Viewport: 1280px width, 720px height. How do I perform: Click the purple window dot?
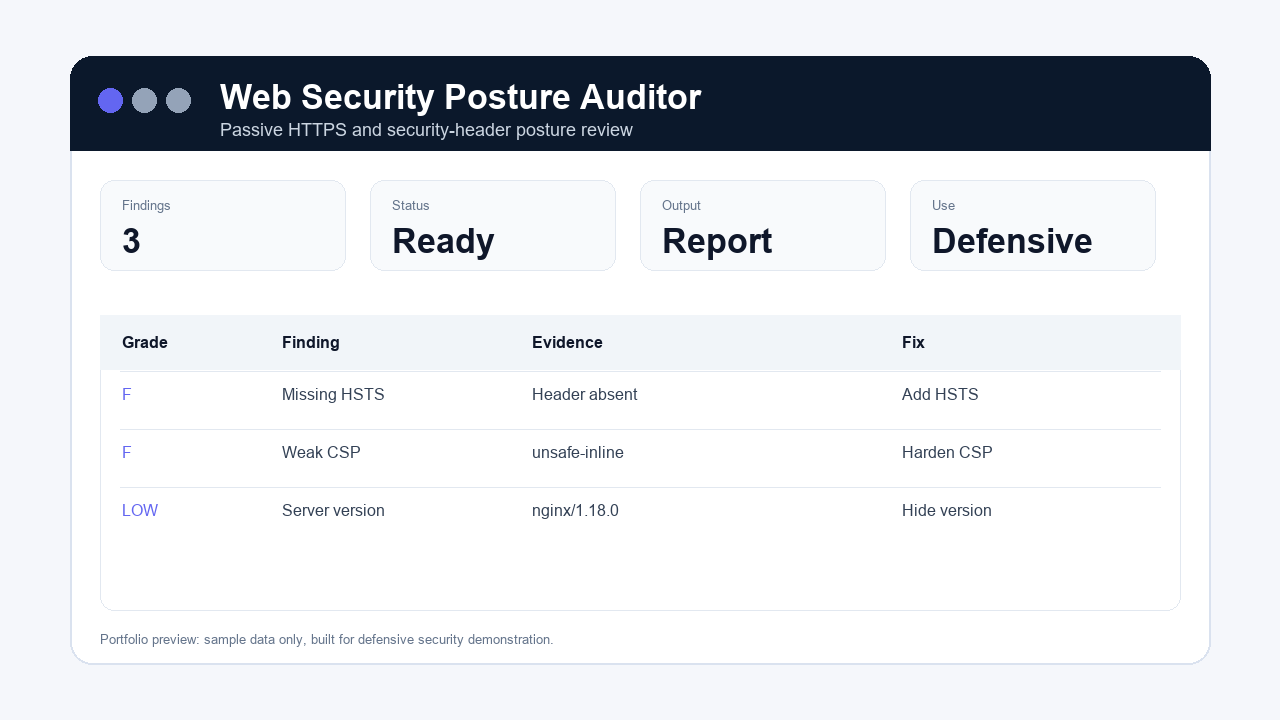tap(110, 100)
